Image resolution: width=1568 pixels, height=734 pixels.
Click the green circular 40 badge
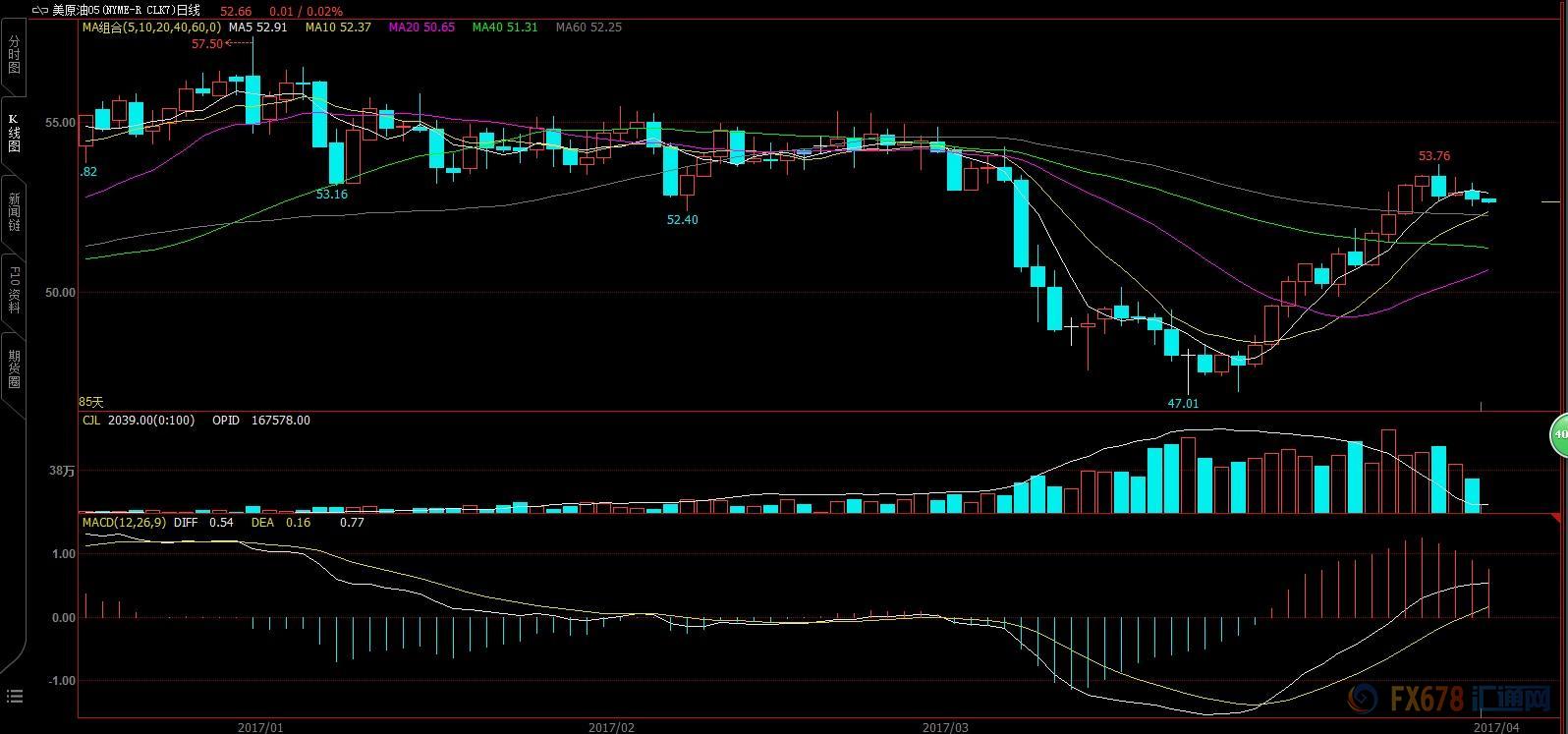pyautogui.click(x=1559, y=434)
